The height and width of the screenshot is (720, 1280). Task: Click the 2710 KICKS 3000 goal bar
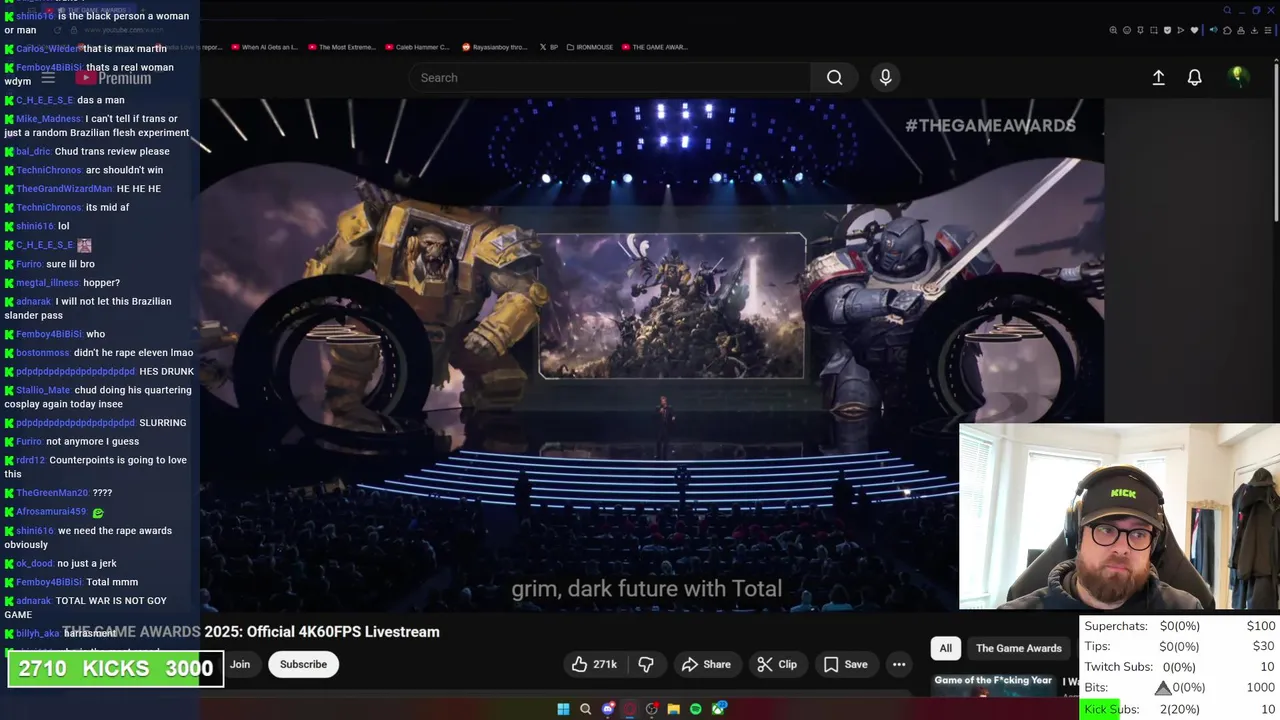coord(116,669)
